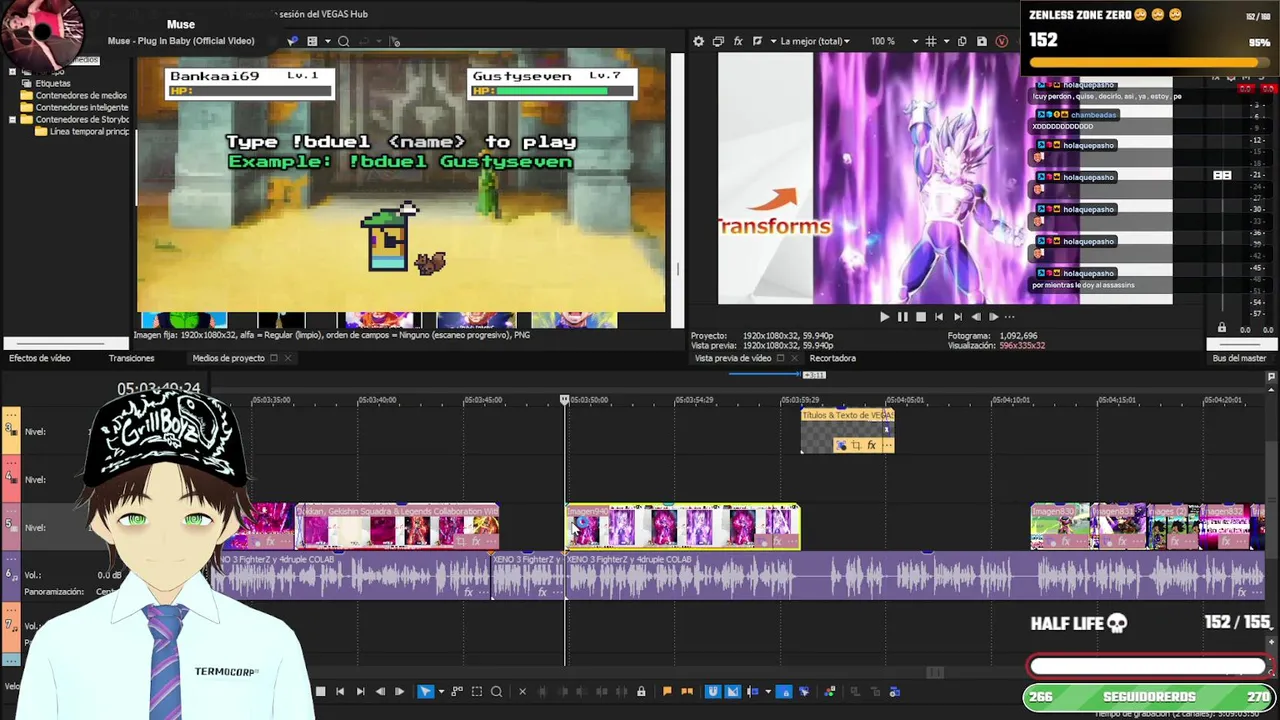Toggle the grid overlay icon in preview
Image resolution: width=1280 pixels, height=720 pixels.
click(x=931, y=41)
